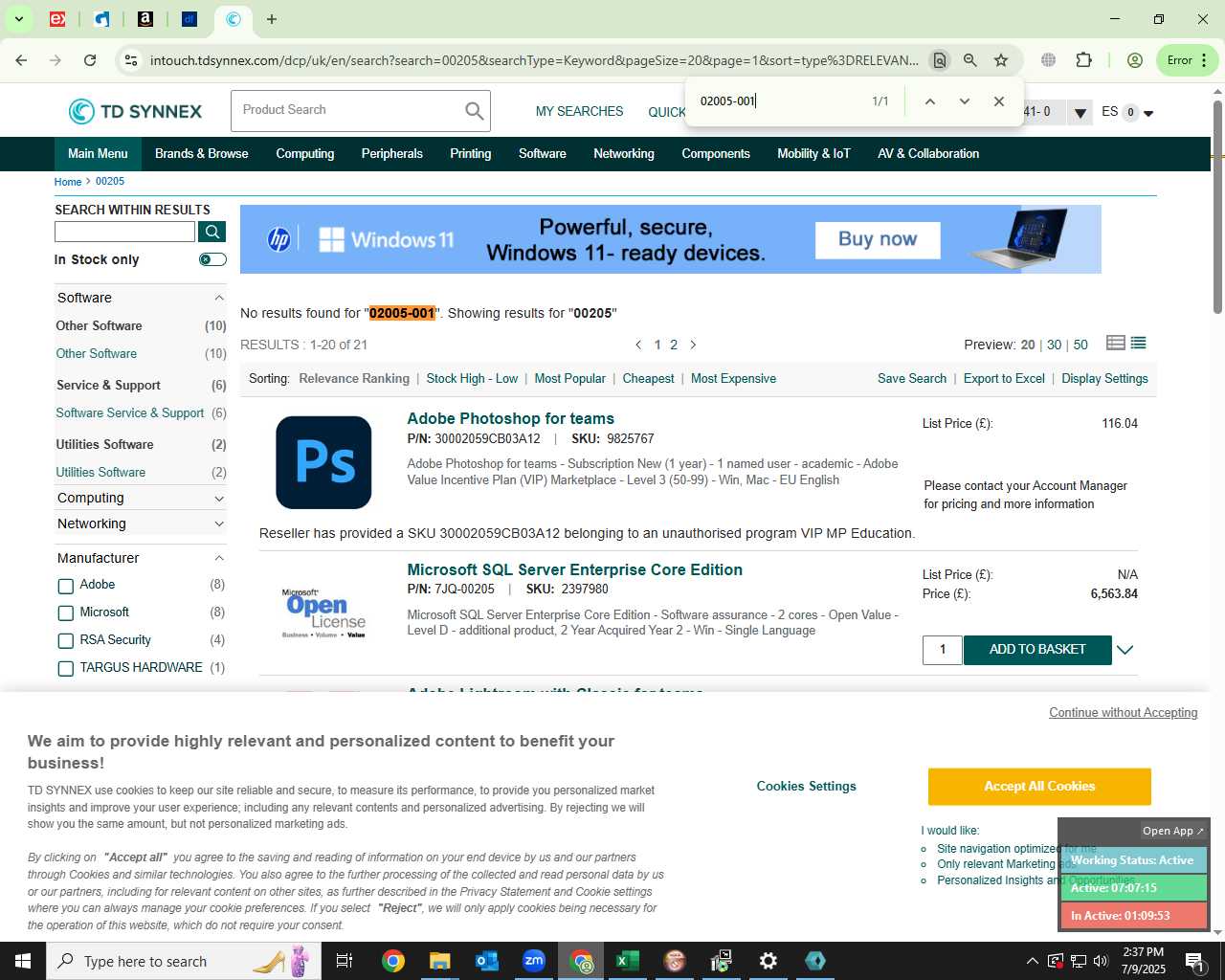Click Continue without Accepting
Image resolution: width=1225 pixels, height=980 pixels.
[1124, 713]
